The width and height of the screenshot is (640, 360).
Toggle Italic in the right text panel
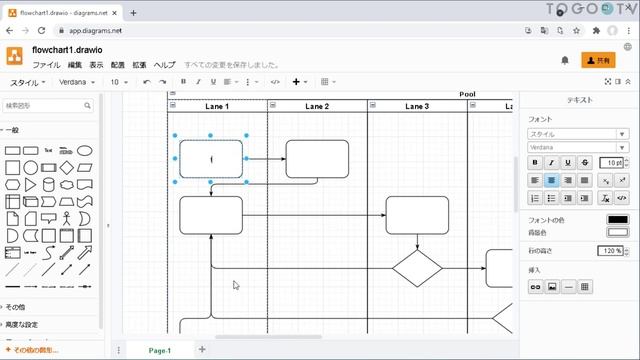[551, 162]
